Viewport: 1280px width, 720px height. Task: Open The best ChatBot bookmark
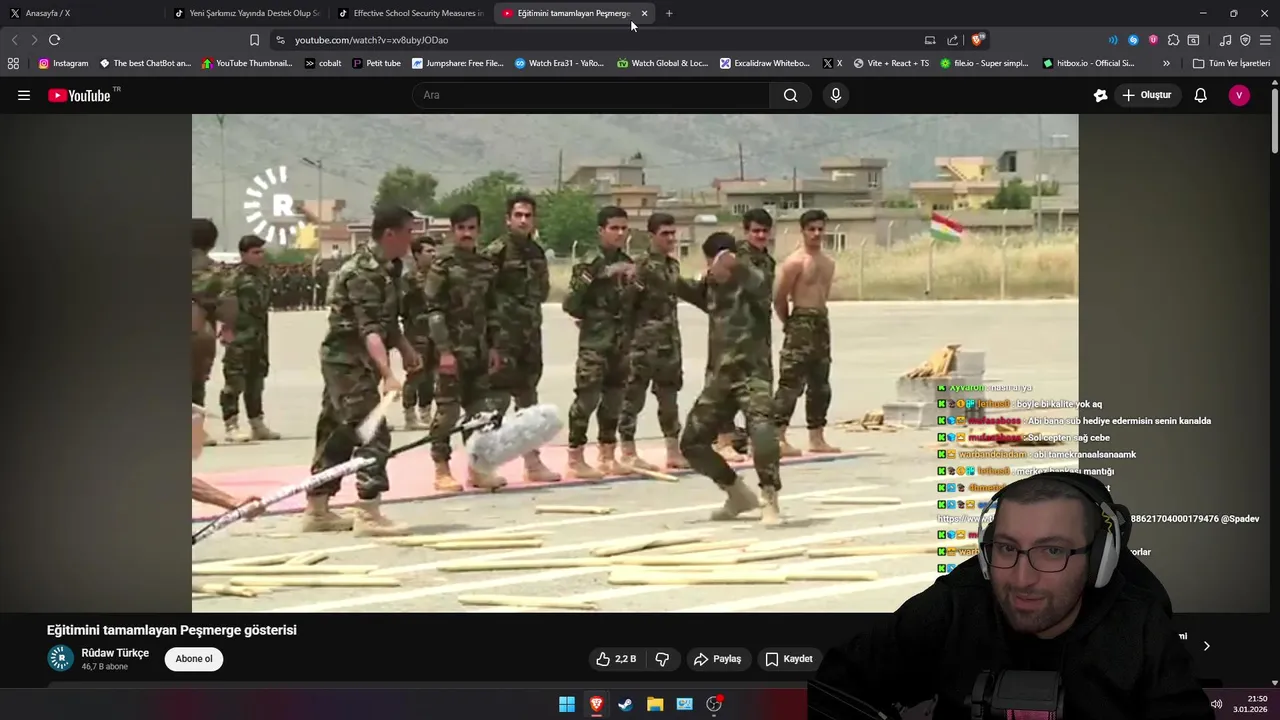point(145,63)
